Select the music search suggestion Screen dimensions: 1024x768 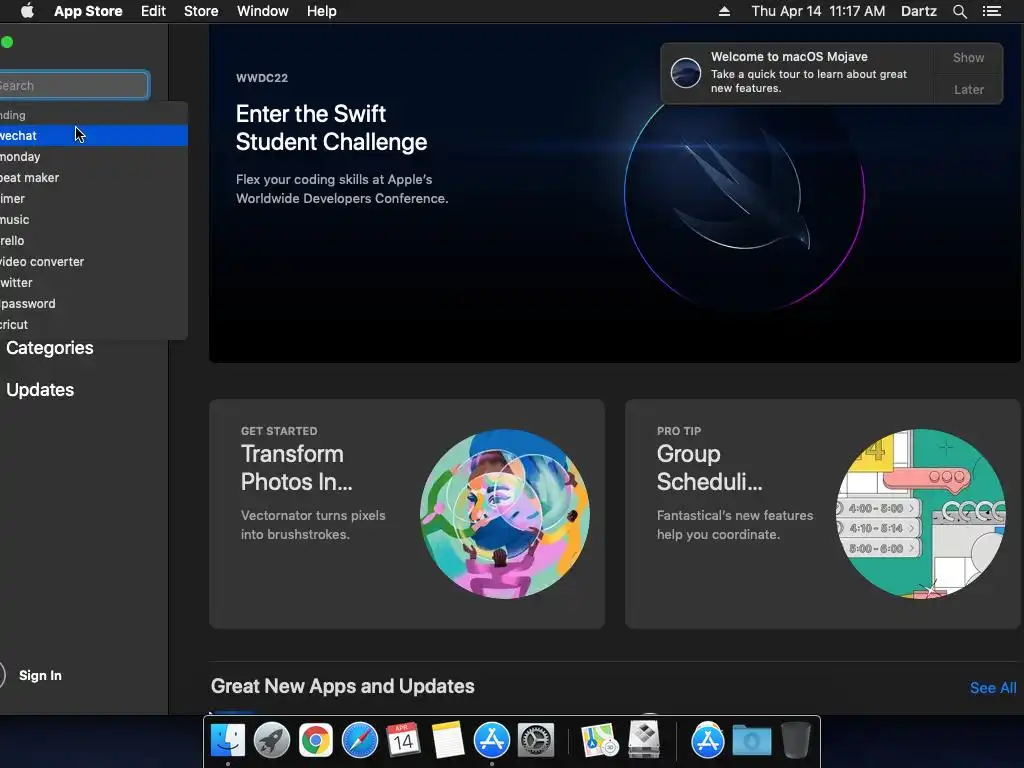click(x=93, y=219)
